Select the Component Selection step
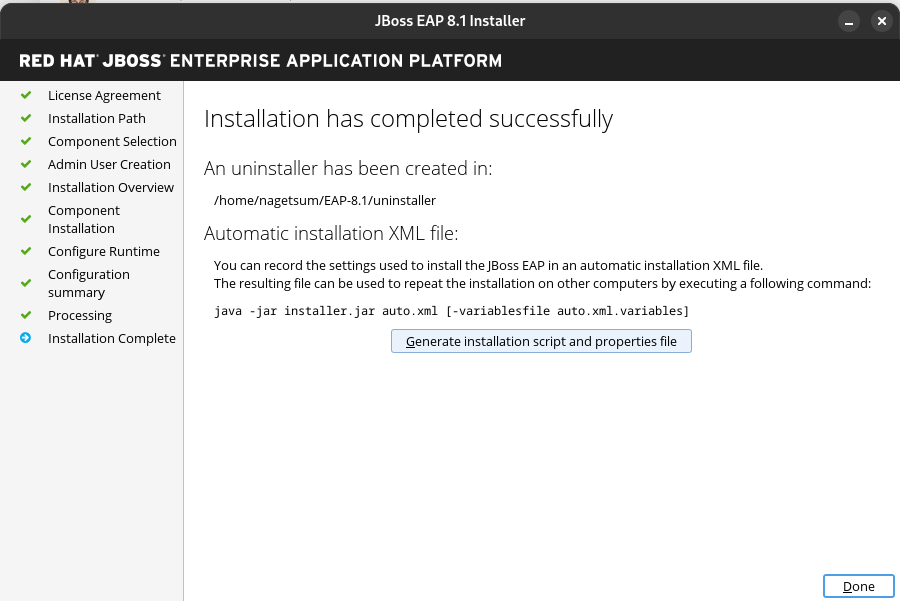900x601 pixels. (112, 141)
